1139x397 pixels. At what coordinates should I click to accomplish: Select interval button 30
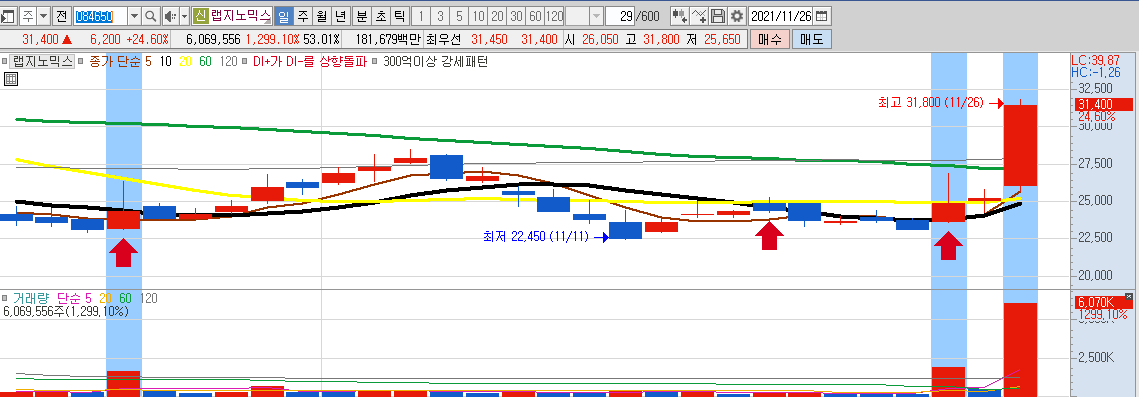tap(516, 15)
